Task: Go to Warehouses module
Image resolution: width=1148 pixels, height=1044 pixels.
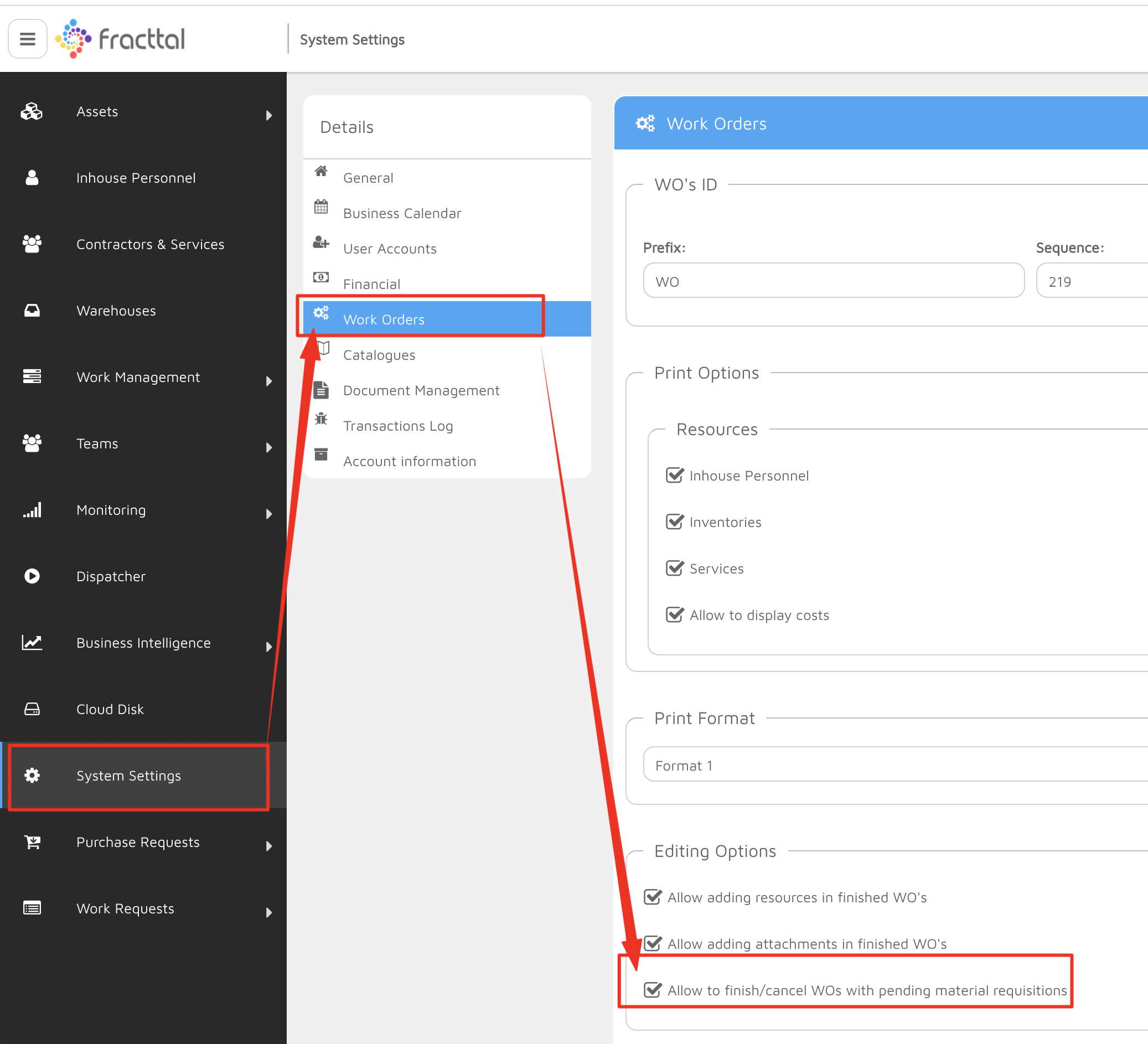Action: tap(143, 311)
